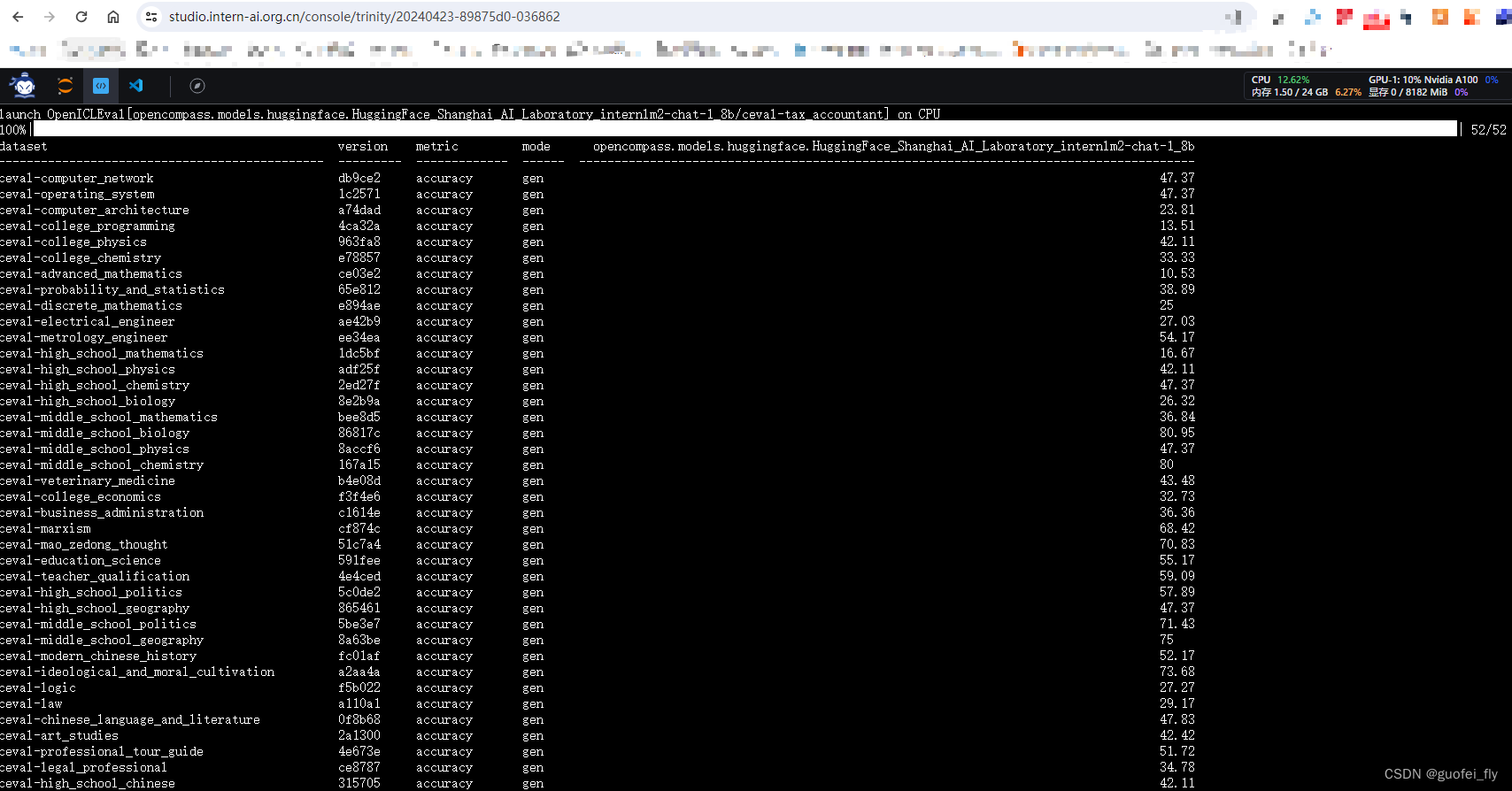This screenshot has height=791, width=1512.
Task: Click the score 80.95 for middle_school_biology
Action: (x=1177, y=433)
